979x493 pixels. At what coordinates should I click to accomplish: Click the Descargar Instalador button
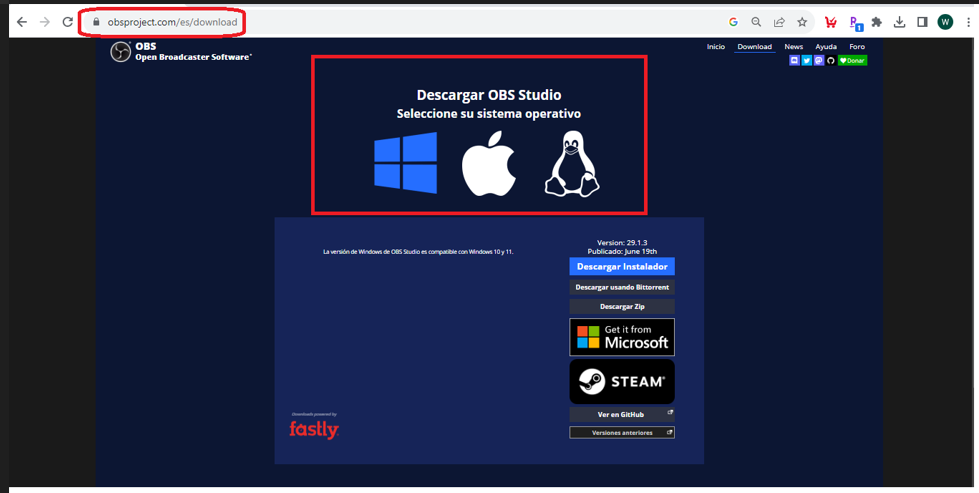[622, 267]
